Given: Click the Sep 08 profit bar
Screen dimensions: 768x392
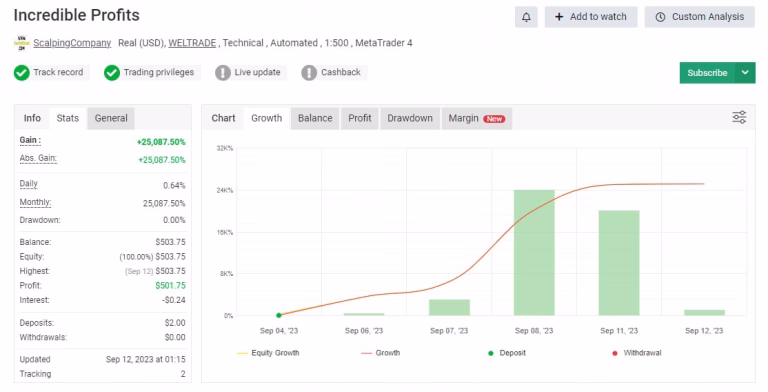Looking at the screenshot, I should pos(534,252).
